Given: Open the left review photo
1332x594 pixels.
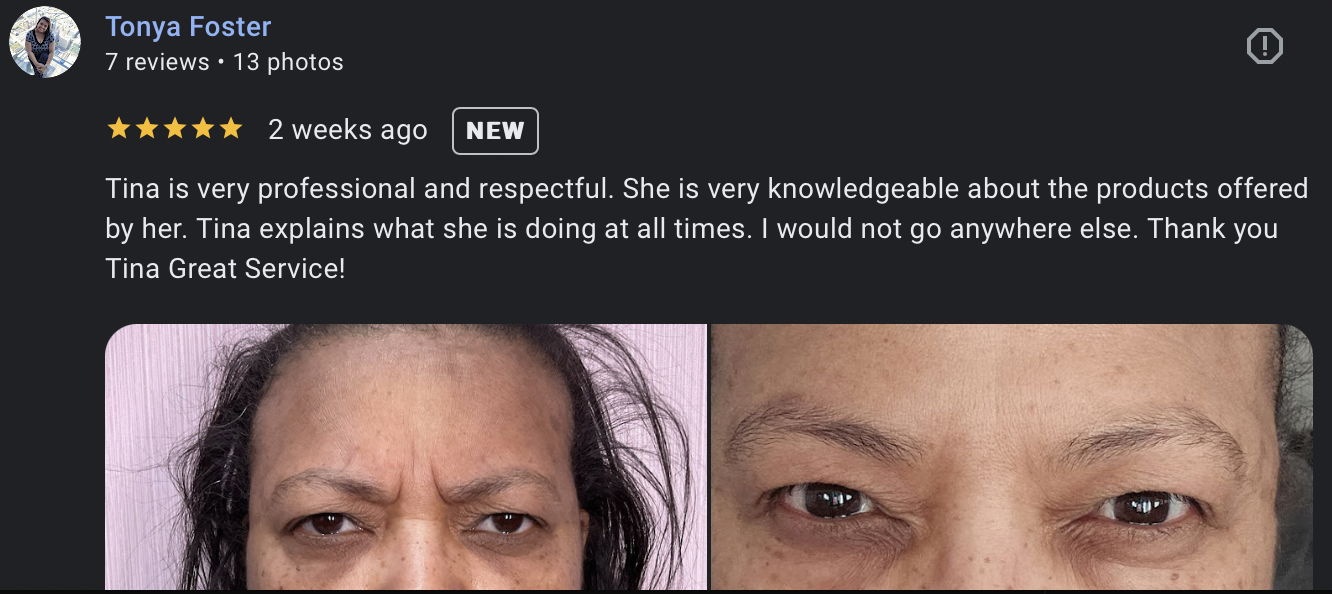Looking at the screenshot, I should pyautogui.click(x=406, y=457).
